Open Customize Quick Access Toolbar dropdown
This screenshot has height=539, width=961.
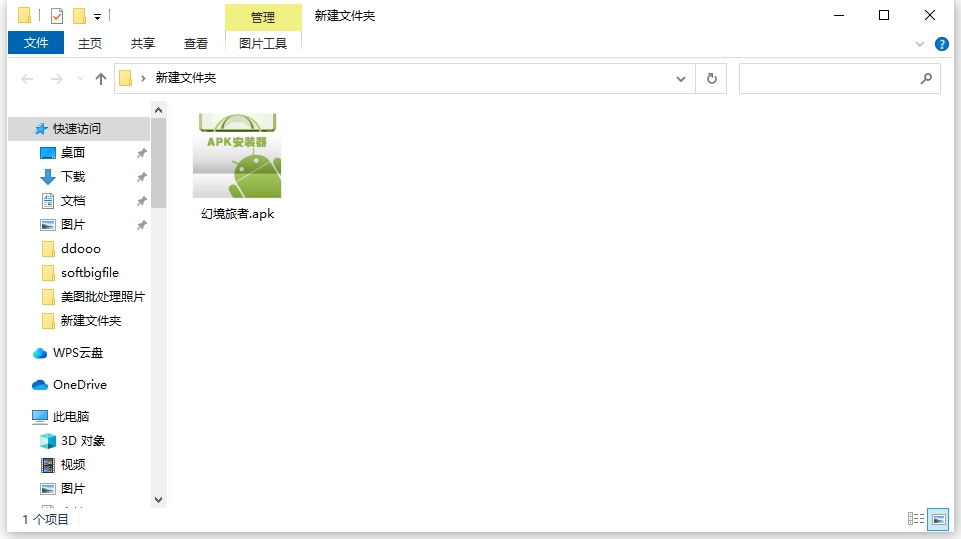tap(97, 17)
